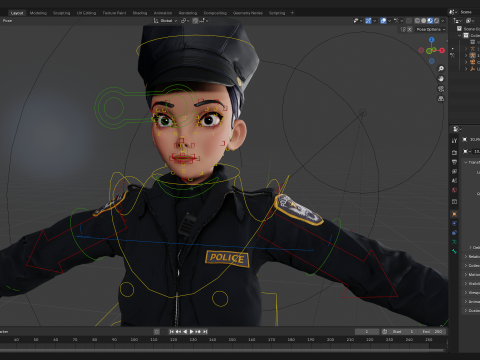Jump to the timeline end frame
Image resolution: width=480 pixels, height=360 pixels.
coord(205,332)
